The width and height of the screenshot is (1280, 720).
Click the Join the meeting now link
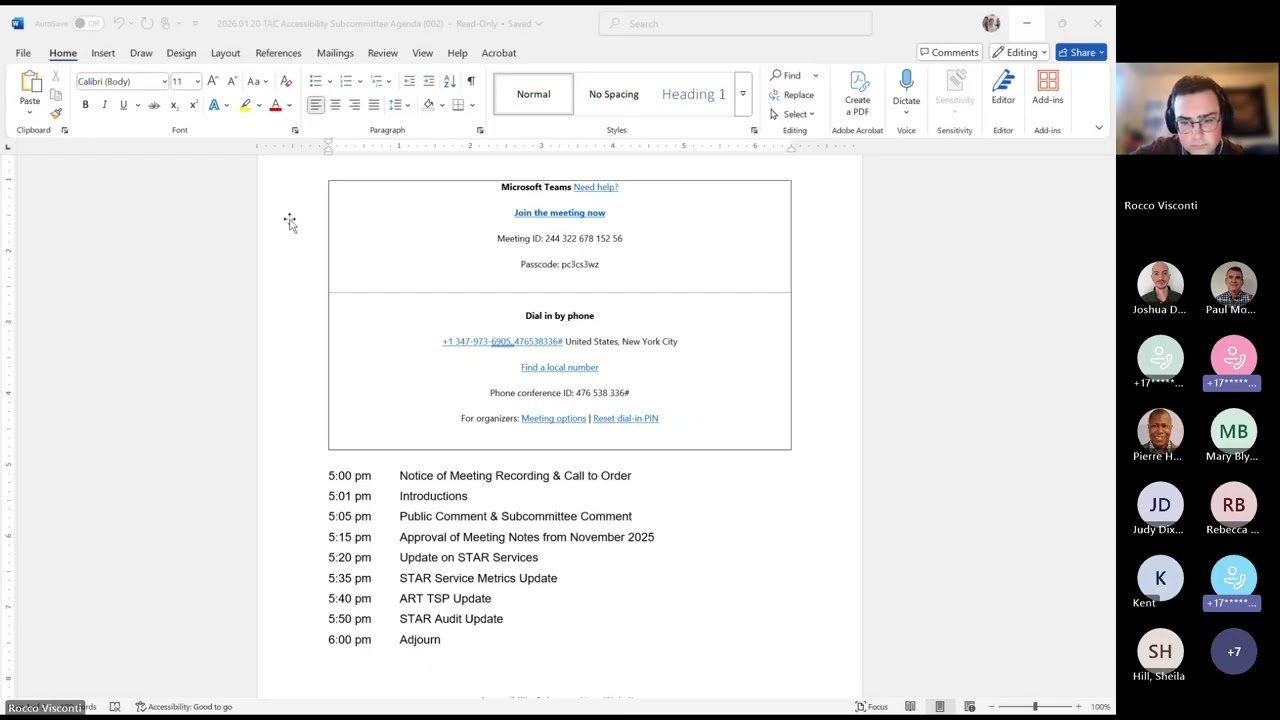coord(559,213)
